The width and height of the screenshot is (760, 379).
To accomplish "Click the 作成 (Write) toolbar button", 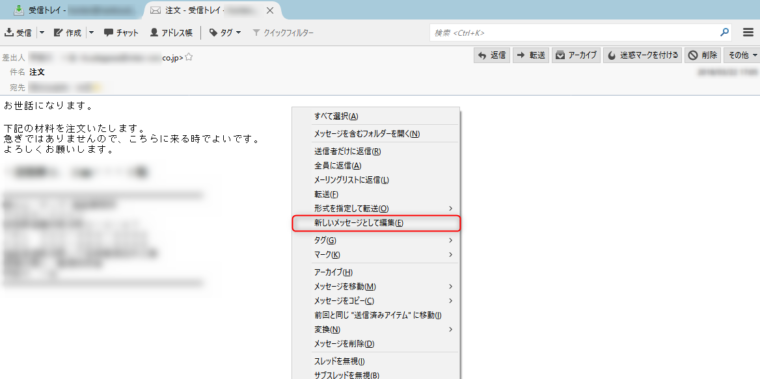I will (68, 33).
